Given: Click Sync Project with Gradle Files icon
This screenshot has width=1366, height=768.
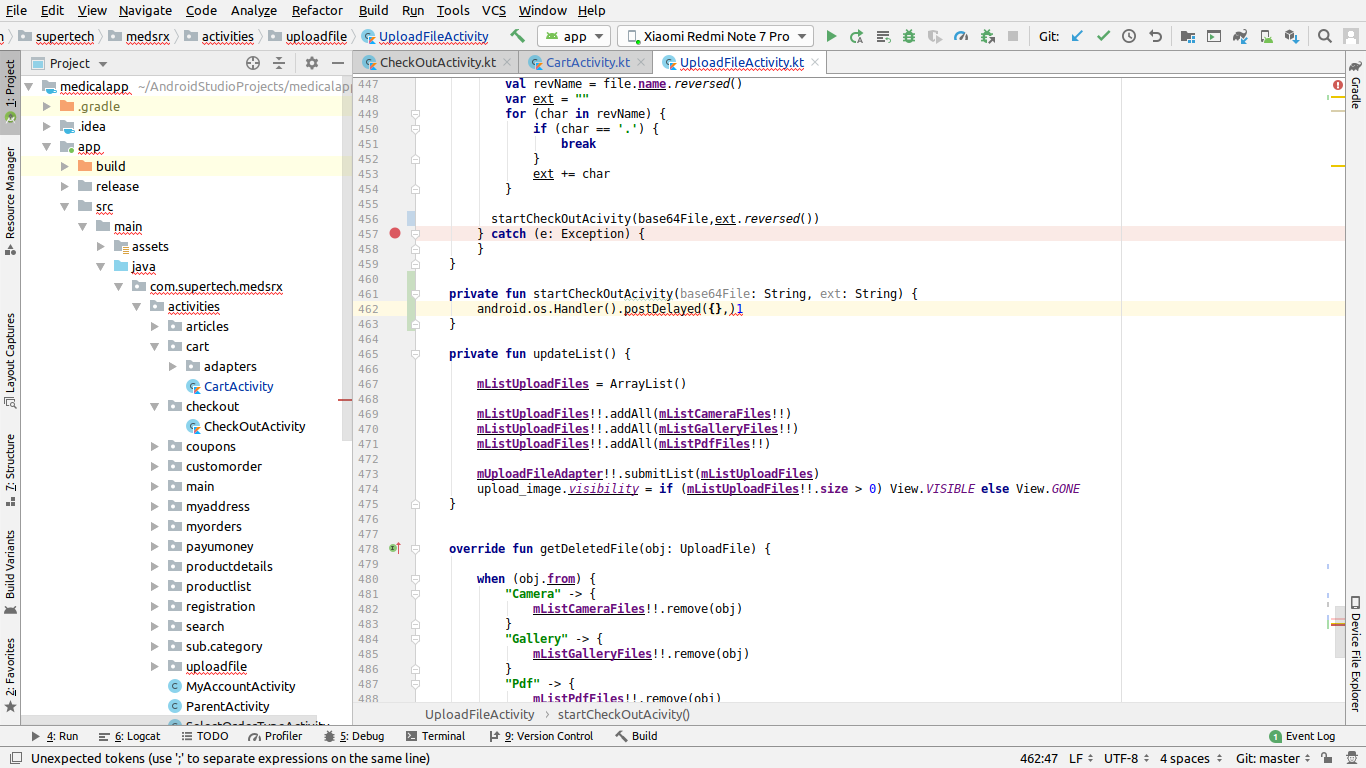Looking at the screenshot, I should (x=1240, y=36).
